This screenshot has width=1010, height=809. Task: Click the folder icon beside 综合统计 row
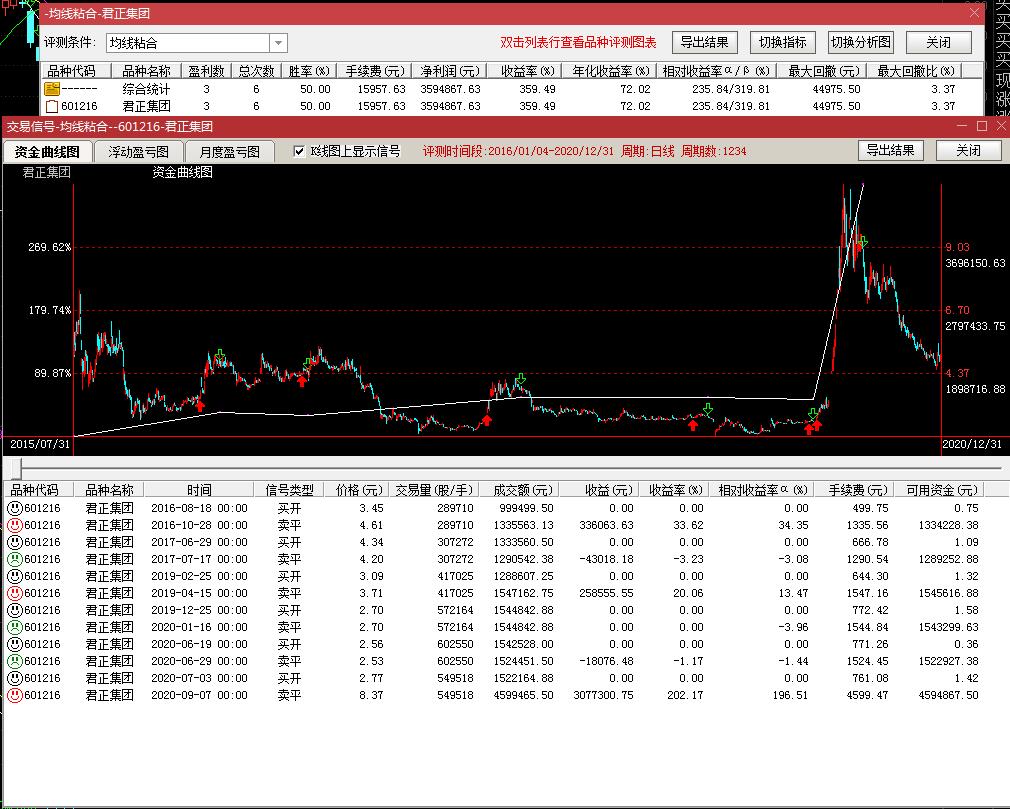click(x=51, y=89)
